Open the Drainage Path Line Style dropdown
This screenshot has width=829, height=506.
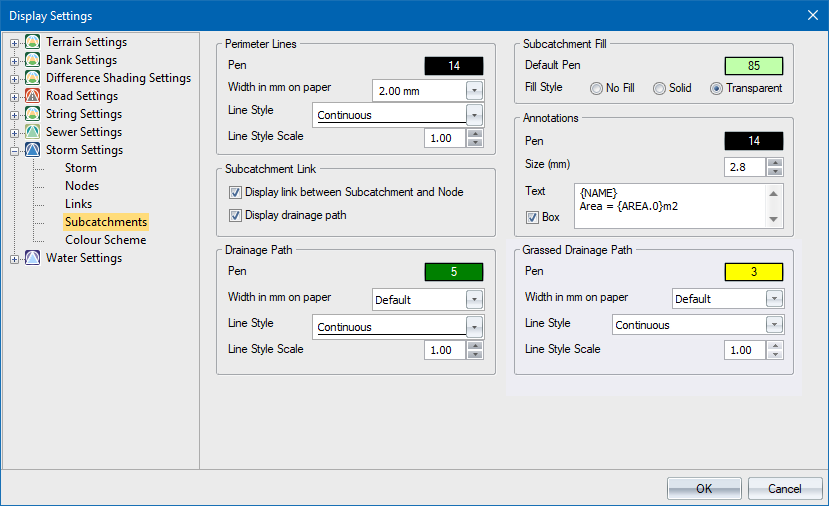click(x=474, y=326)
